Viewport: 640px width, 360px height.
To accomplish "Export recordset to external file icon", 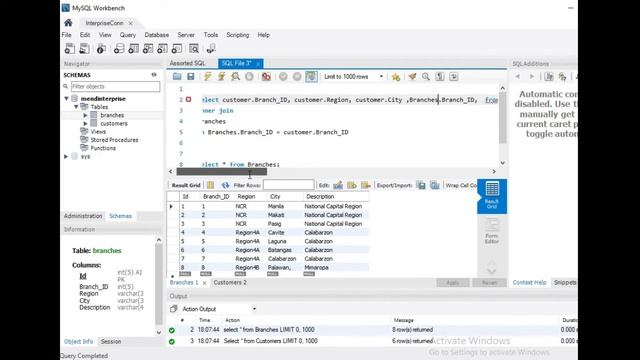I will click(421, 185).
